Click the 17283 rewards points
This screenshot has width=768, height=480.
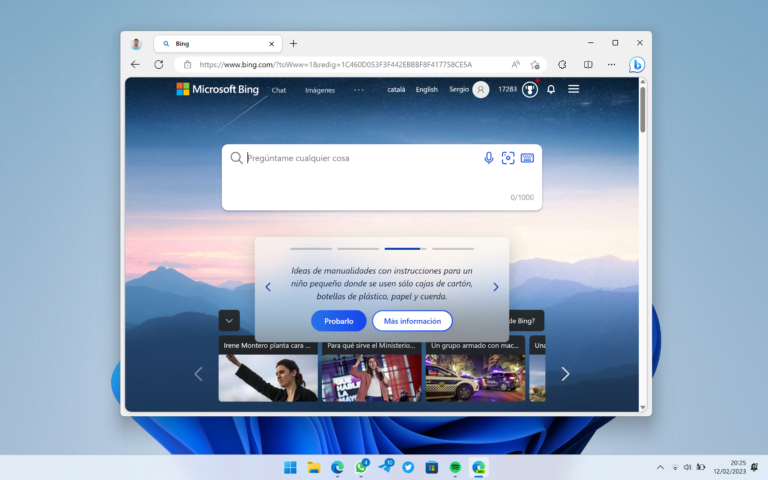507,89
